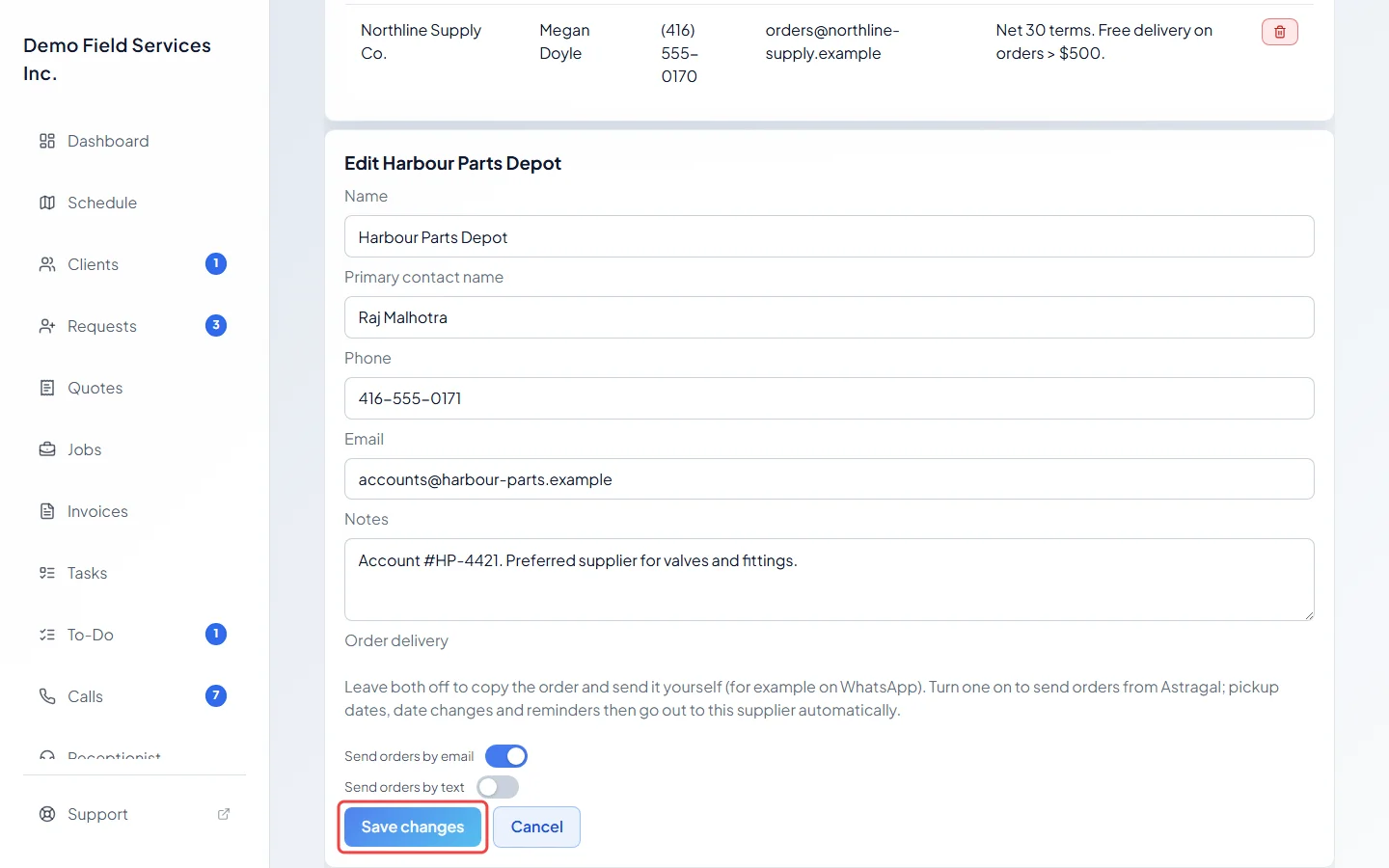Click the Calls phone icon

(x=47, y=696)
